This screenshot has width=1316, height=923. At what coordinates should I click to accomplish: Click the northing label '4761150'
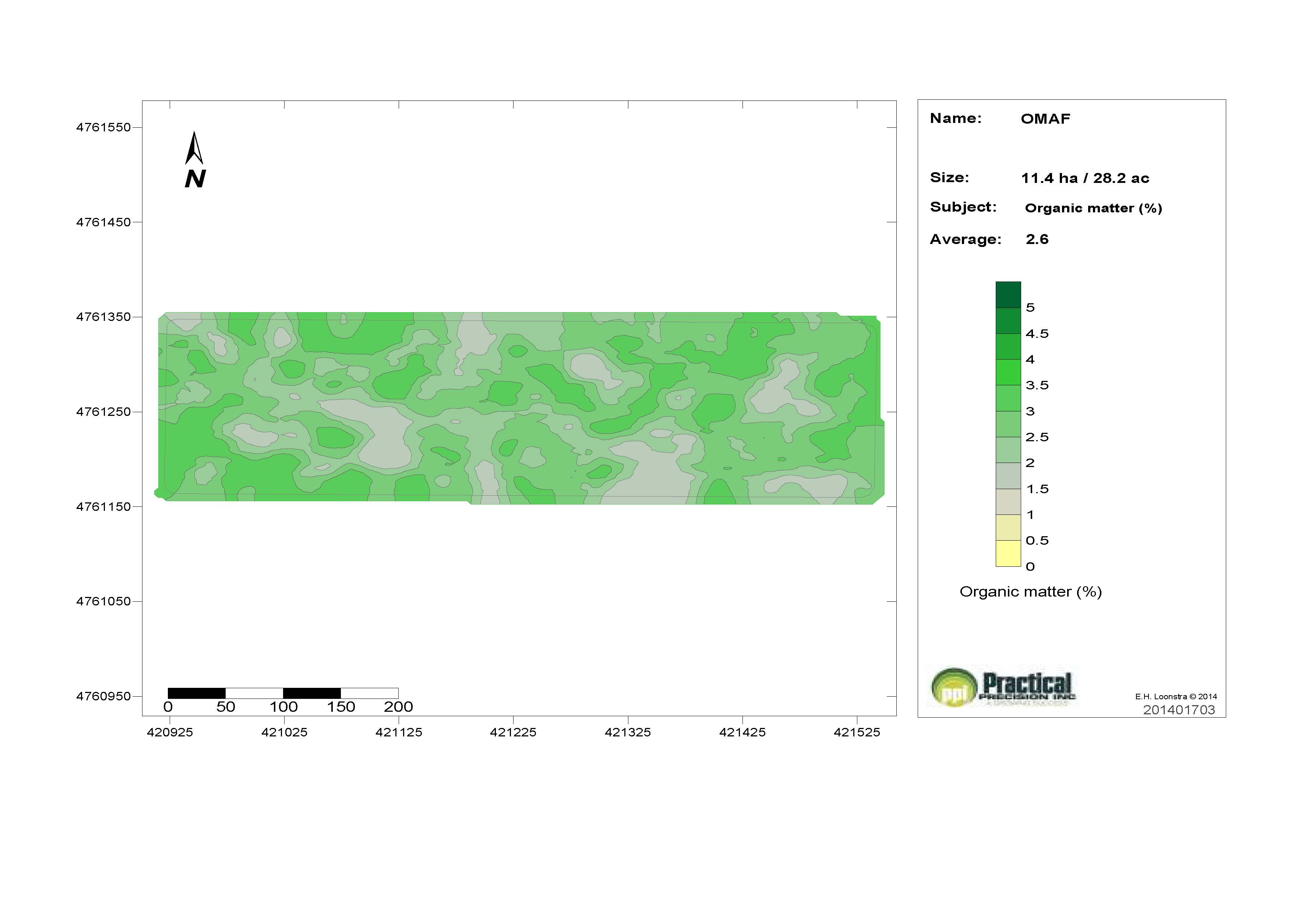103,506
